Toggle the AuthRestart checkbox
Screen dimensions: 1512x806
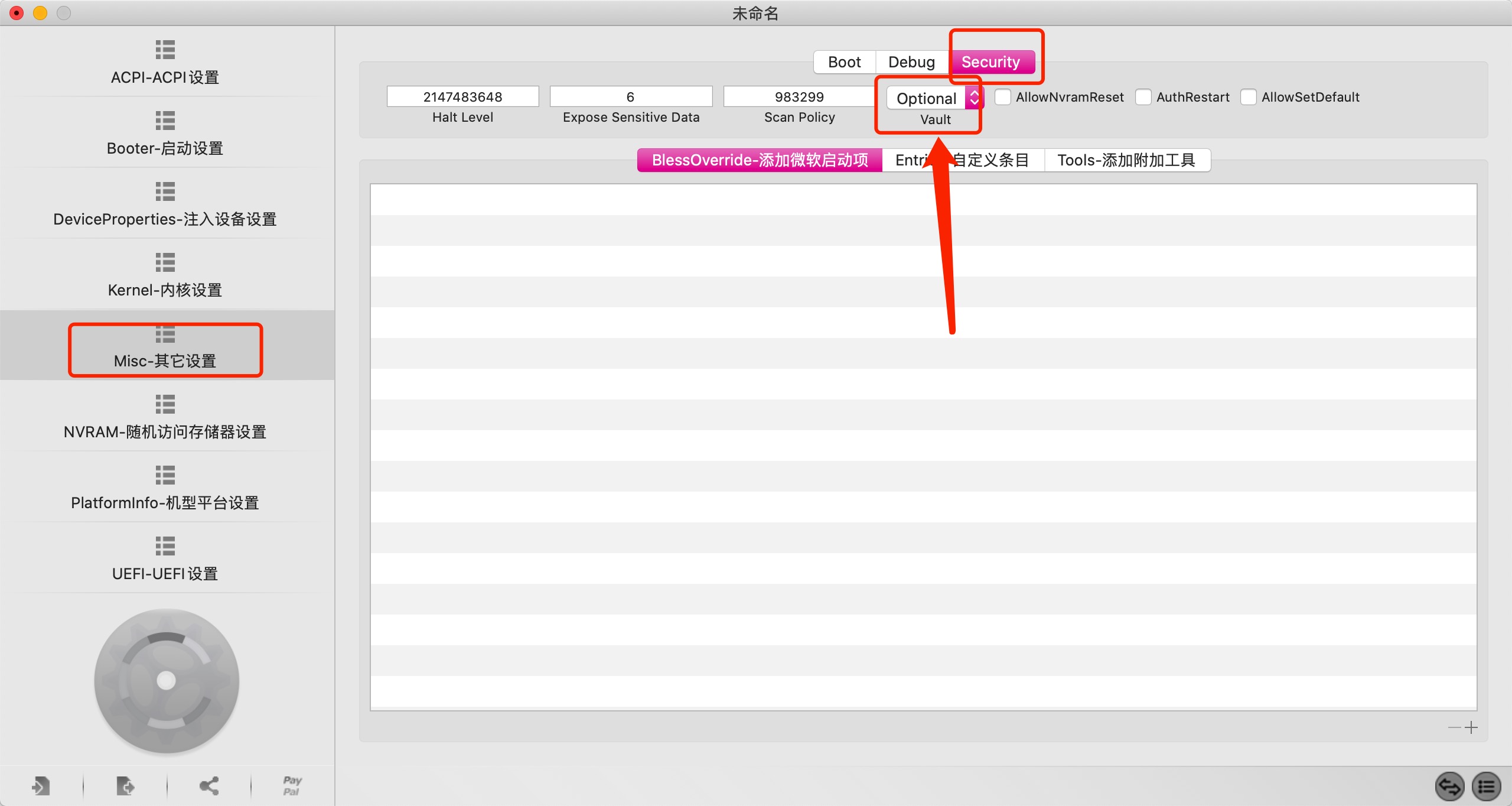click(1143, 97)
